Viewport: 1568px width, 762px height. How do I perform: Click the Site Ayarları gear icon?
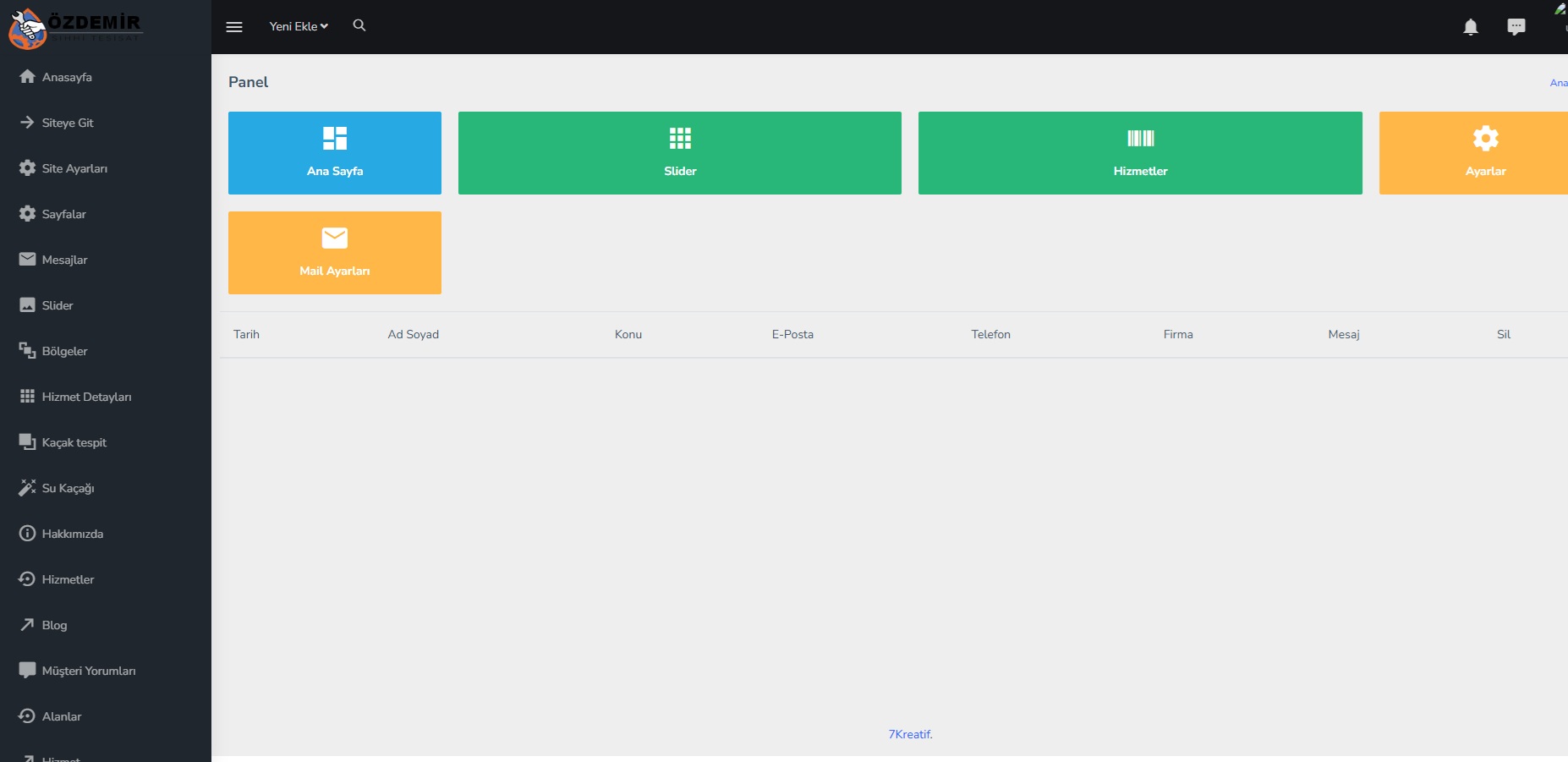pyautogui.click(x=27, y=167)
